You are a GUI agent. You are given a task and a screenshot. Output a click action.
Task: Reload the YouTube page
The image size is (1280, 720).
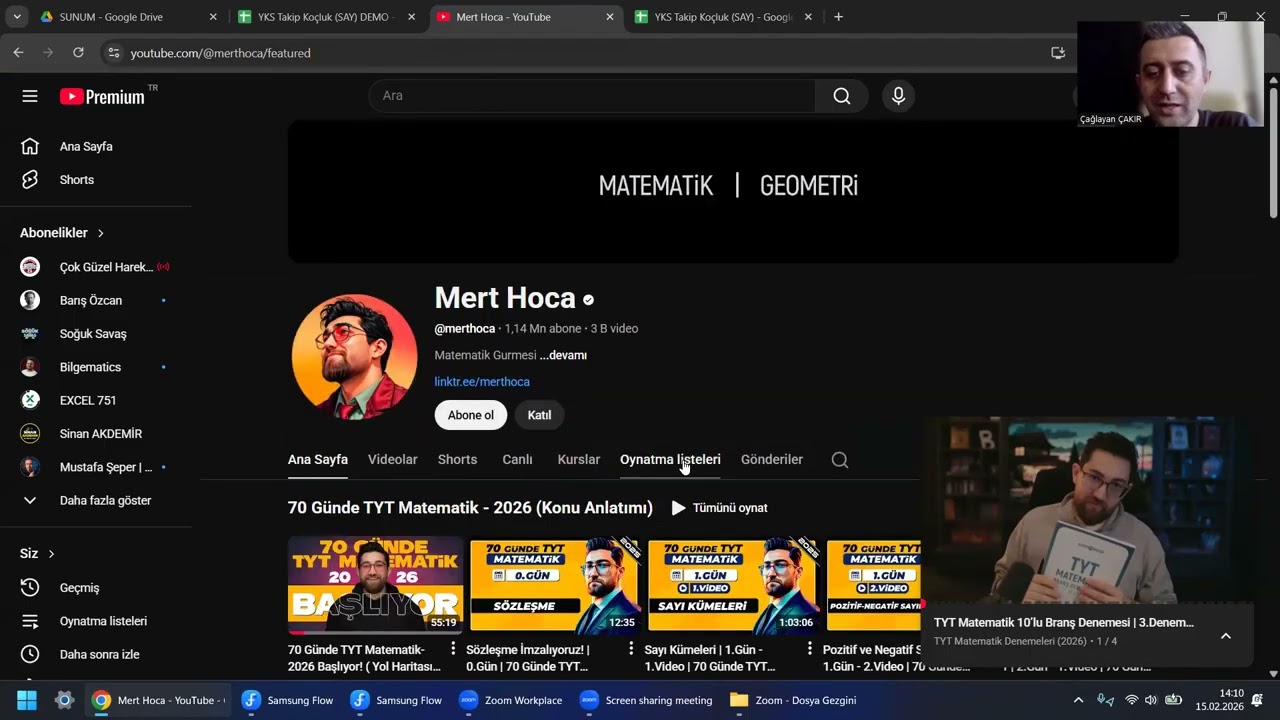pos(78,53)
